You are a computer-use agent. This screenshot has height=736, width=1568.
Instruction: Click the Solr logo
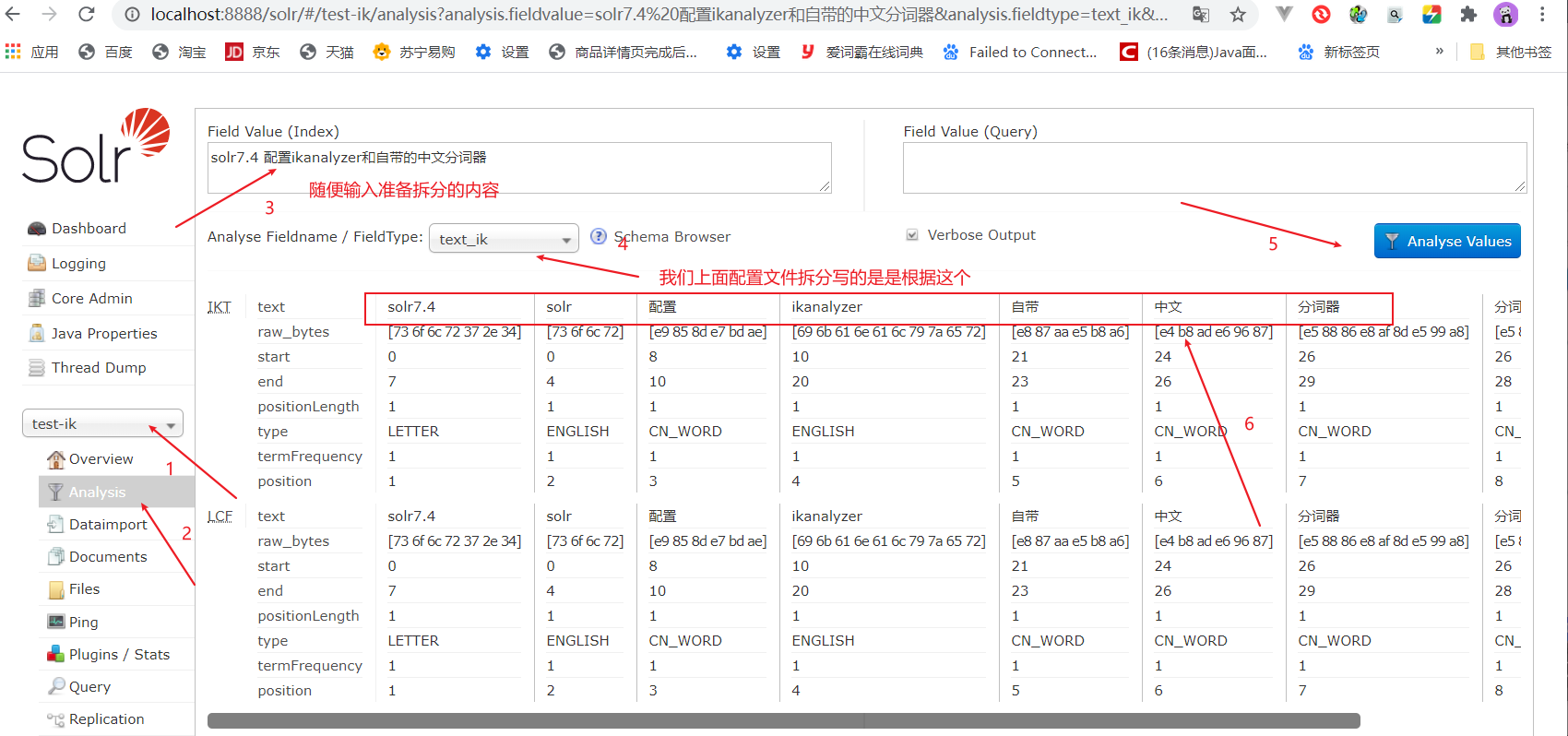96,146
